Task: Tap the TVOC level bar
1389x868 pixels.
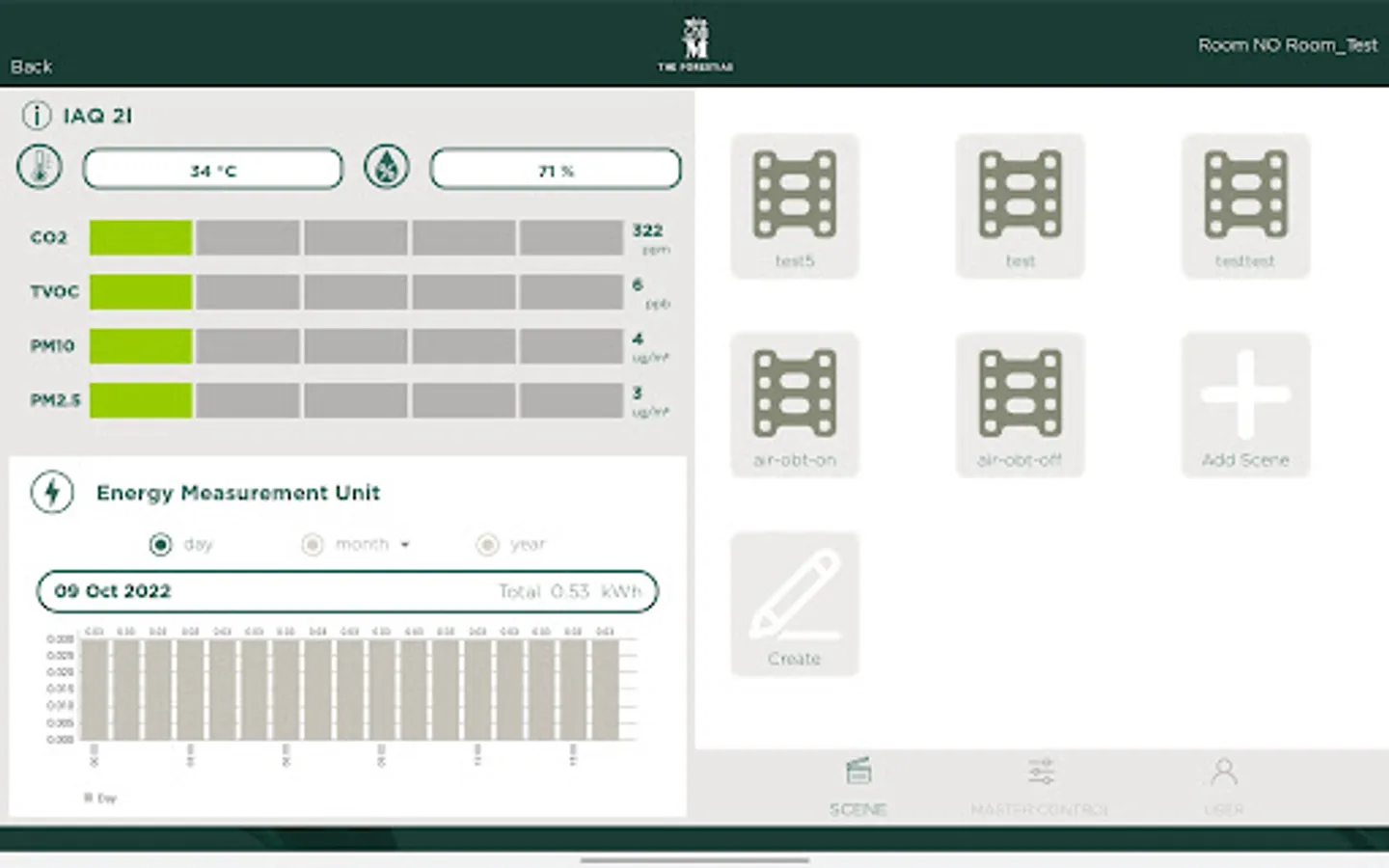Action: [356, 291]
